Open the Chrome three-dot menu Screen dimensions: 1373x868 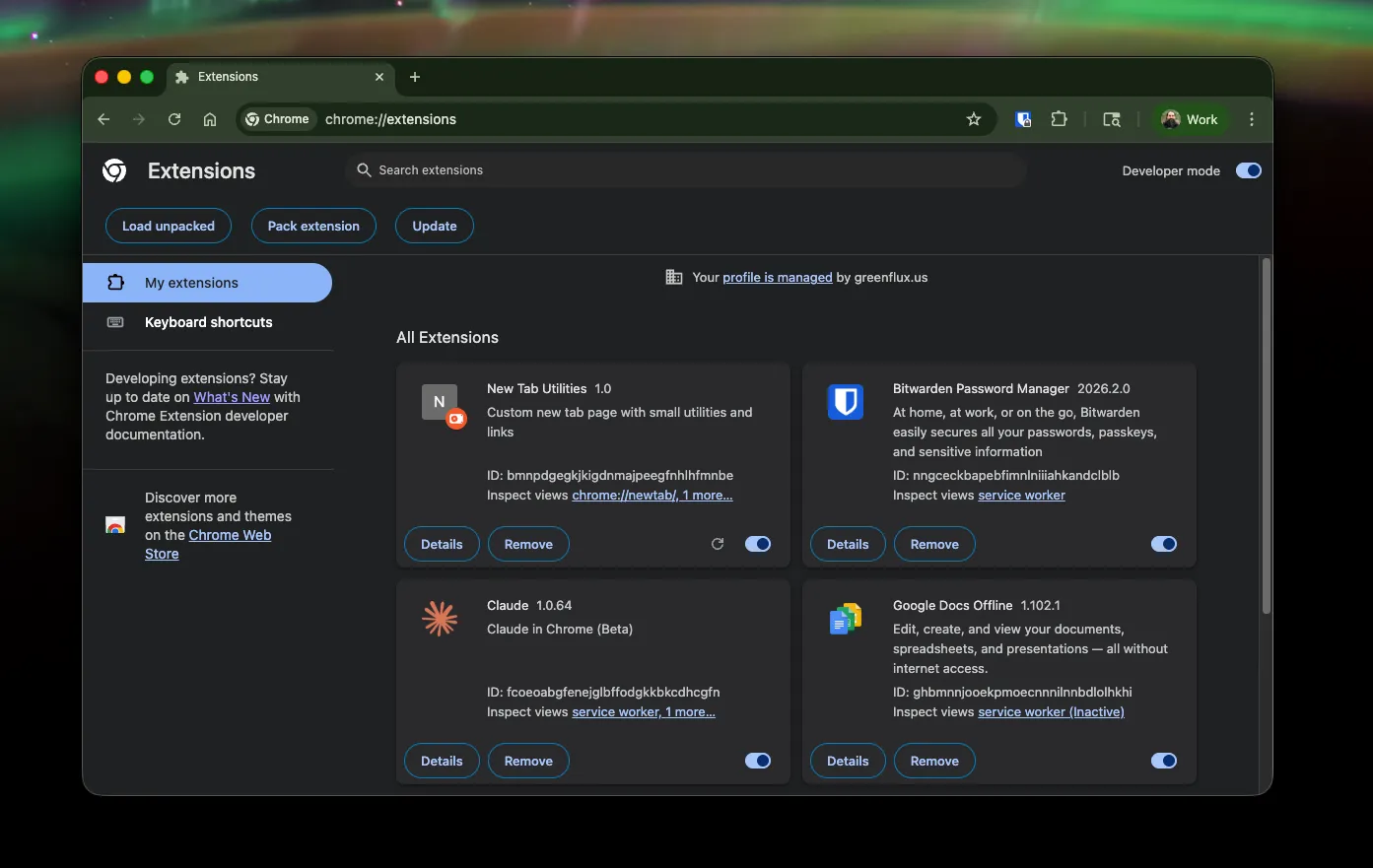tap(1252, 119)
